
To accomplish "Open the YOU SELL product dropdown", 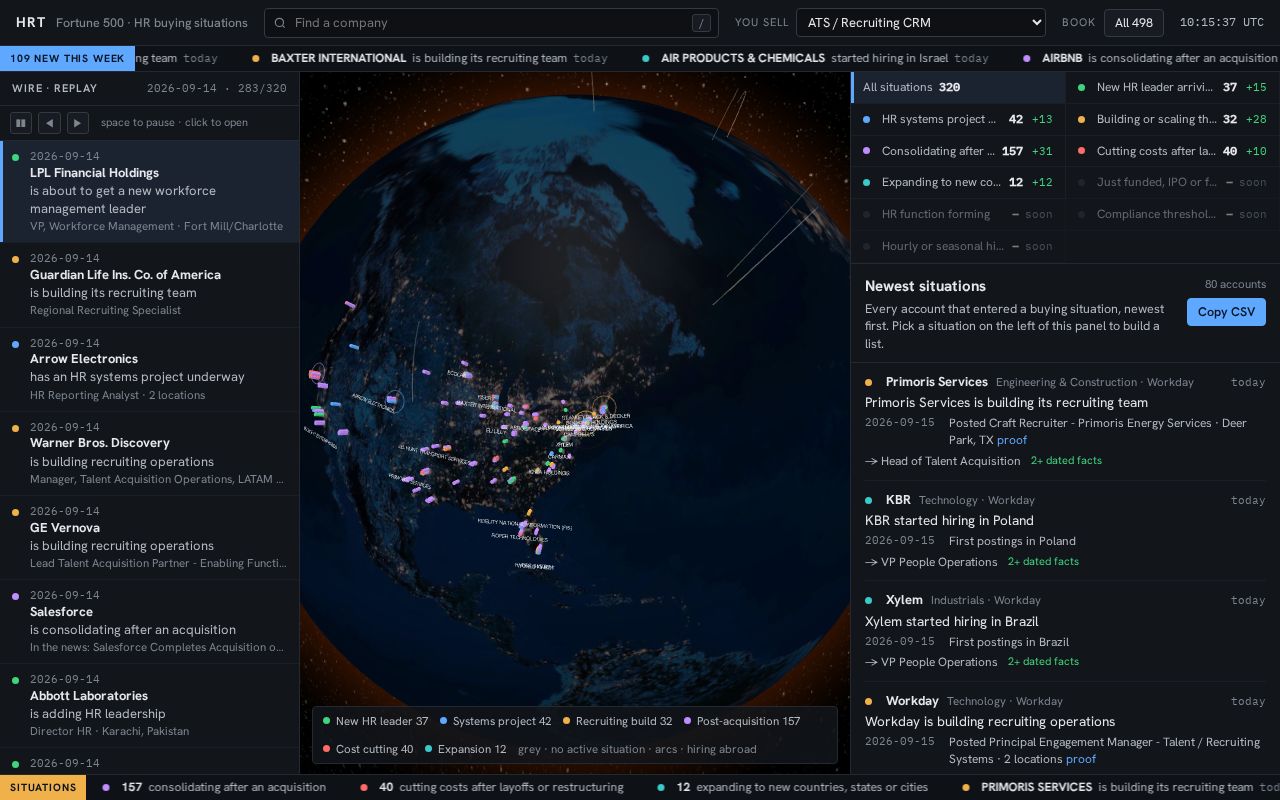I will point(921,23).
